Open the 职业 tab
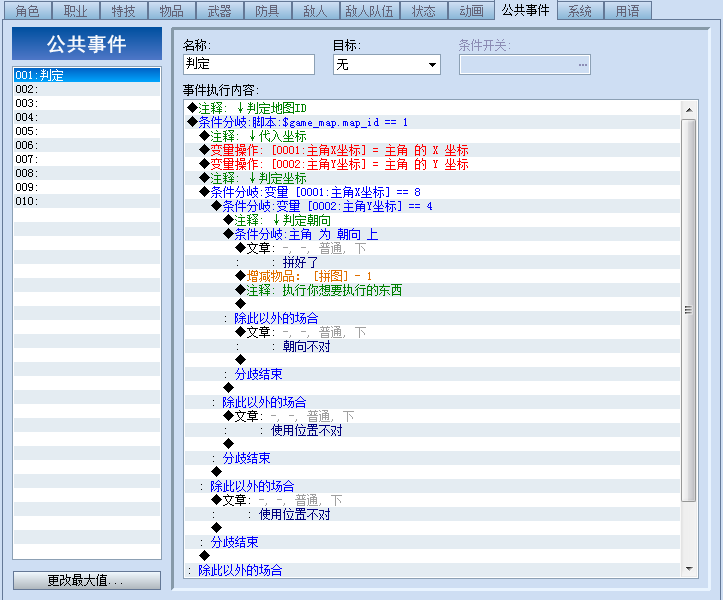The width and height of the screenshot is (723, 600). coord(76,11)
